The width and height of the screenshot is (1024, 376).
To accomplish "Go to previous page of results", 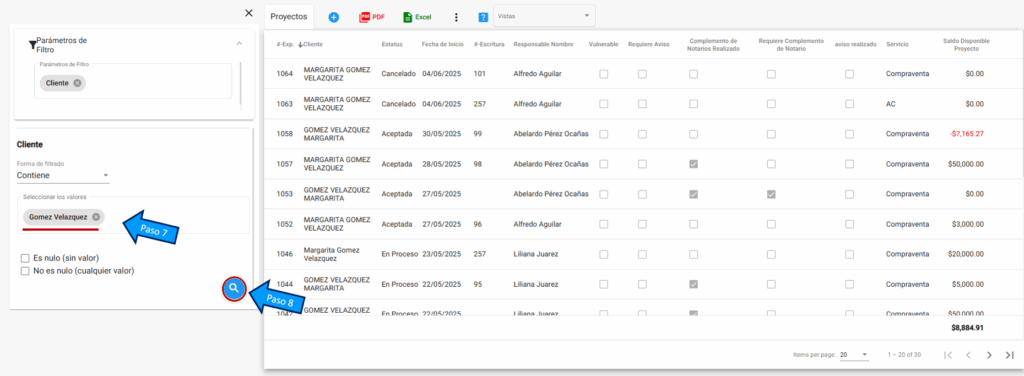I will click(968, 354).
